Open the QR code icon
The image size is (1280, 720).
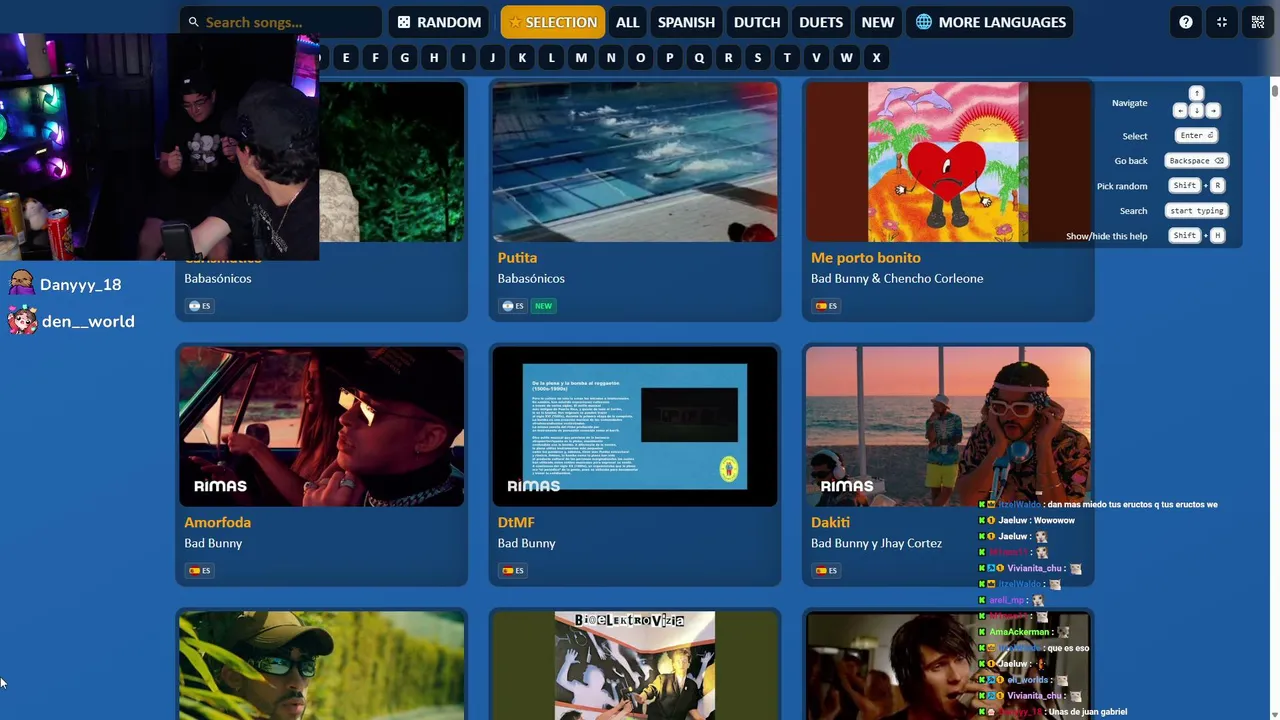pyautogui.click(x=1258, y=22)
